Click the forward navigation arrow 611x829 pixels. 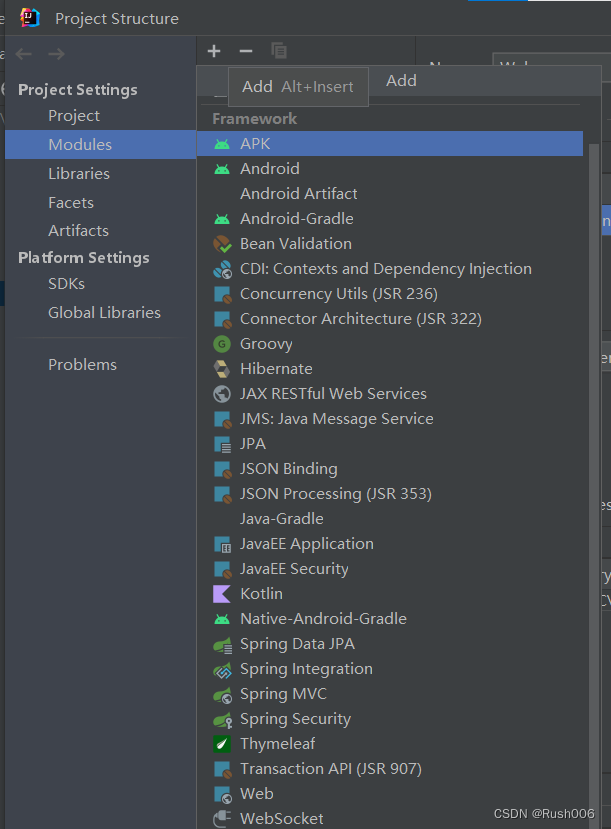(57, 54)
